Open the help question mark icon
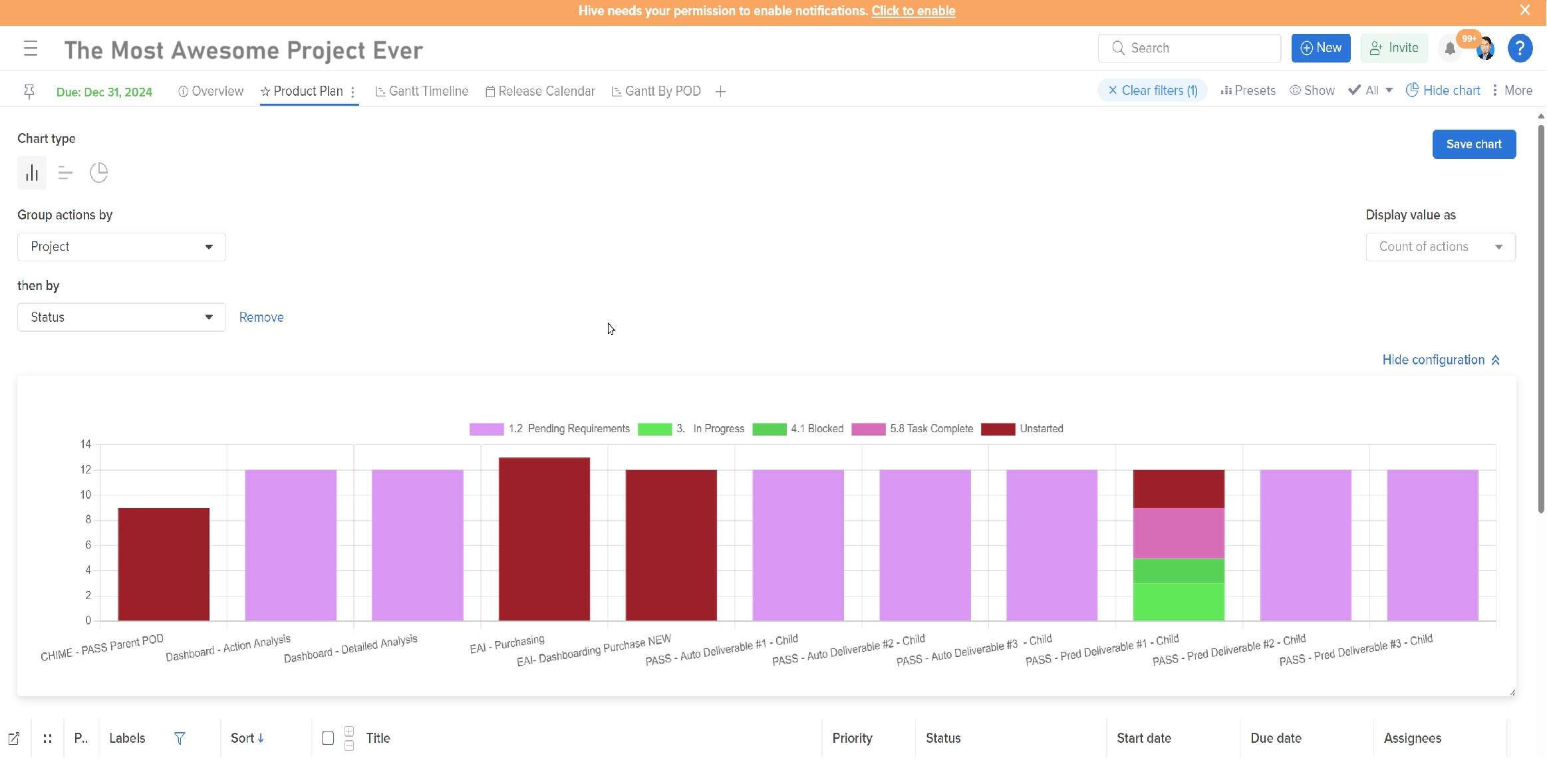This screenshot has width=1547, height=784. pos(1520,49)
